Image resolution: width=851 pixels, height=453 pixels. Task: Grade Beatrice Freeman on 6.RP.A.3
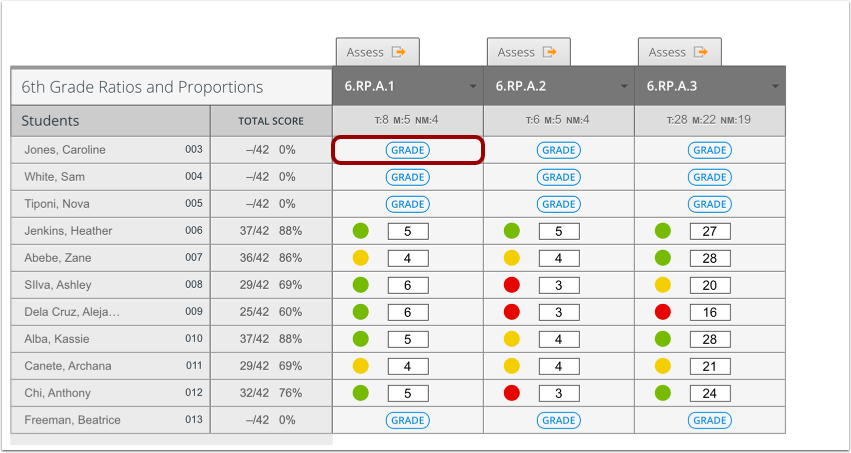click(709, 420)
